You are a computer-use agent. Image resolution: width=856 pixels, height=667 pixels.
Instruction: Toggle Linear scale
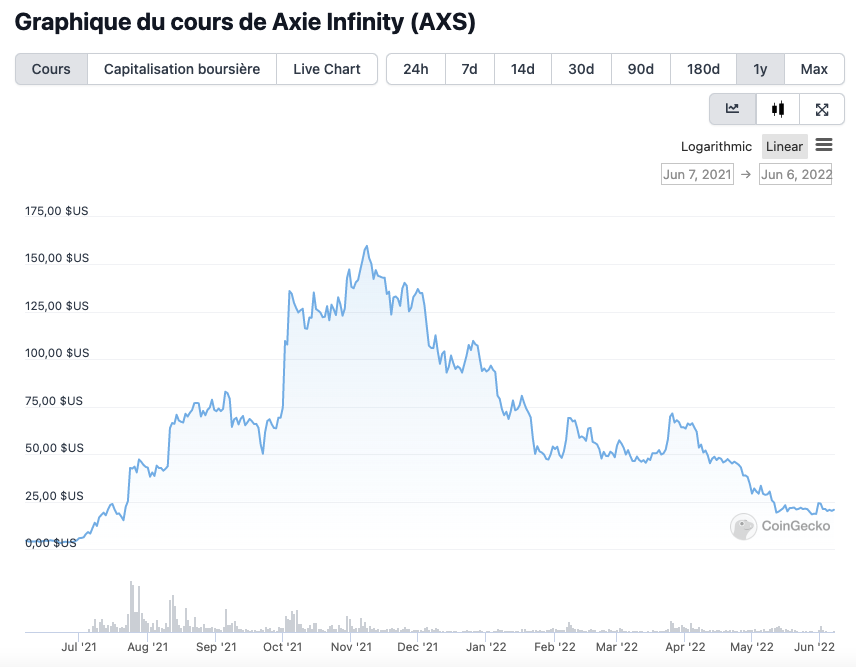[784, 146]
